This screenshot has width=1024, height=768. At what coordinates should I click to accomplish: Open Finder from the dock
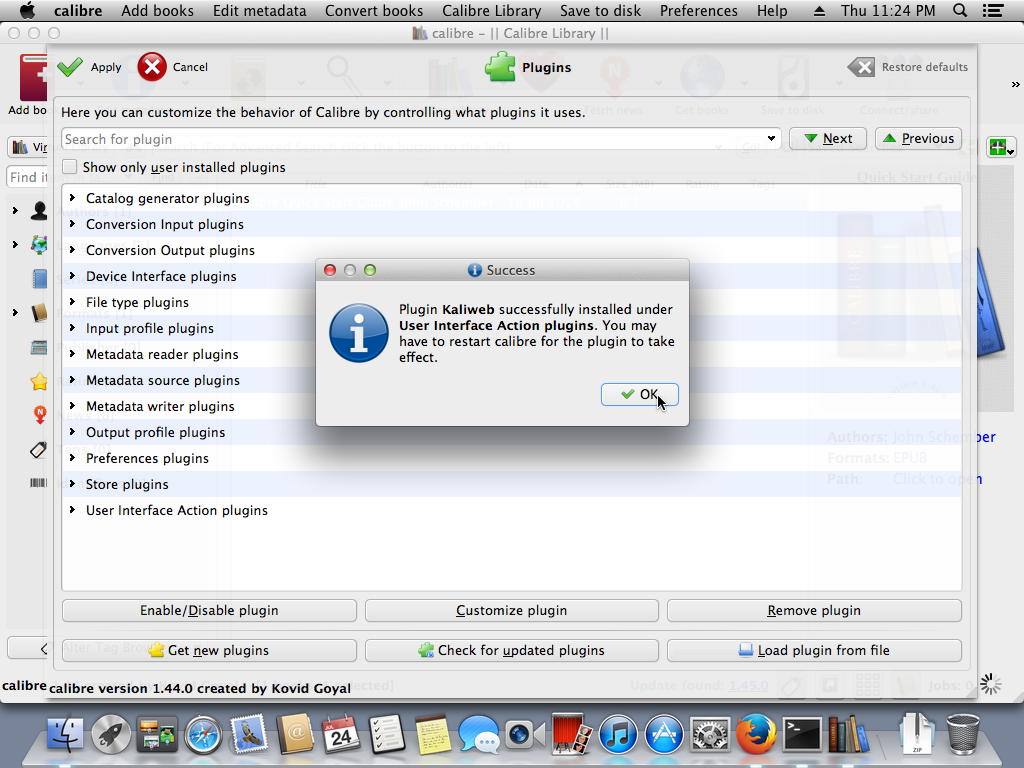tap(65, 734)
